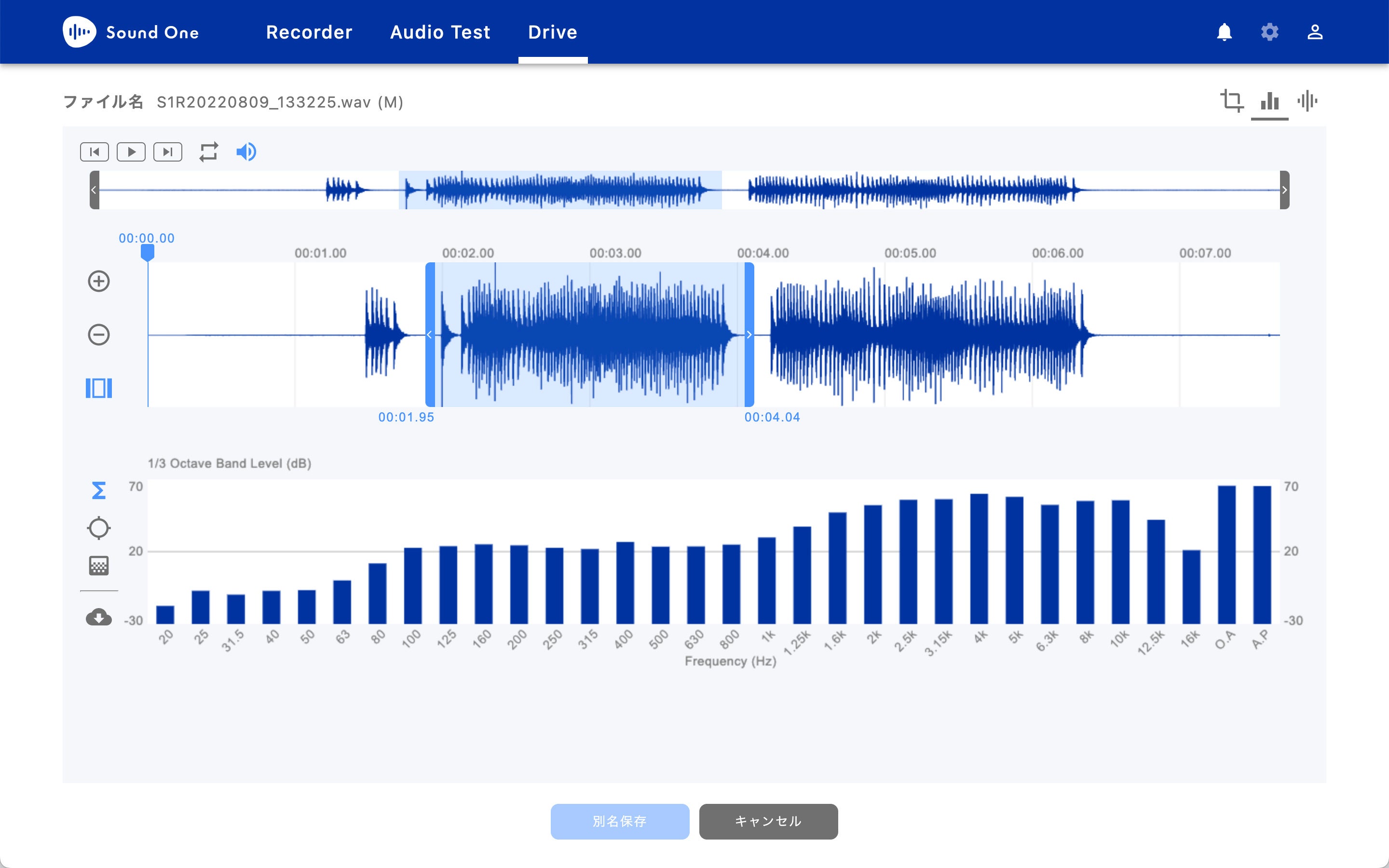Click the cloud download icon
Screen dimensions: 1389x868
pyautogui.click(x=99, y=618)
